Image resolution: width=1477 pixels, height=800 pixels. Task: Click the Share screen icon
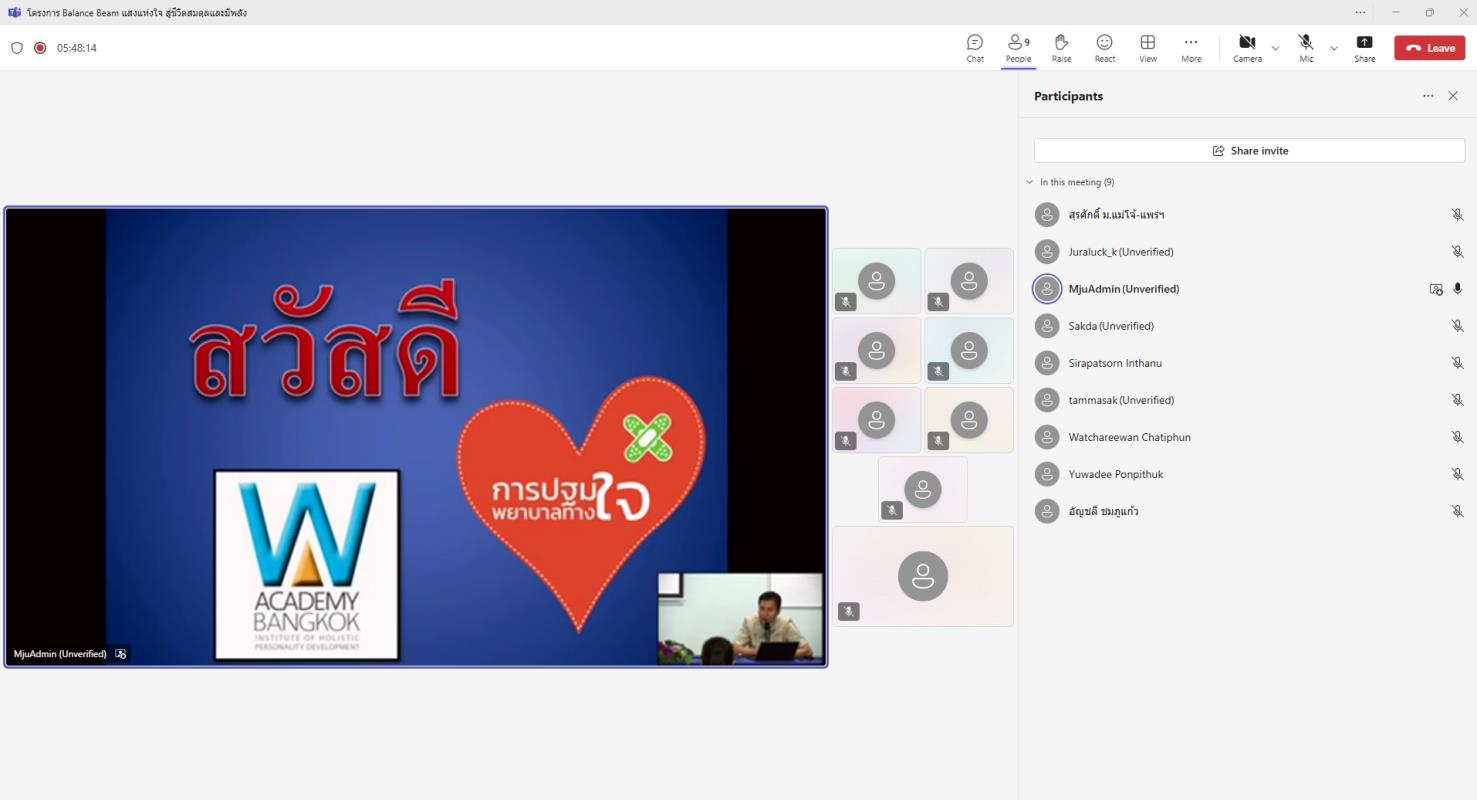[x=1364, y=47]
